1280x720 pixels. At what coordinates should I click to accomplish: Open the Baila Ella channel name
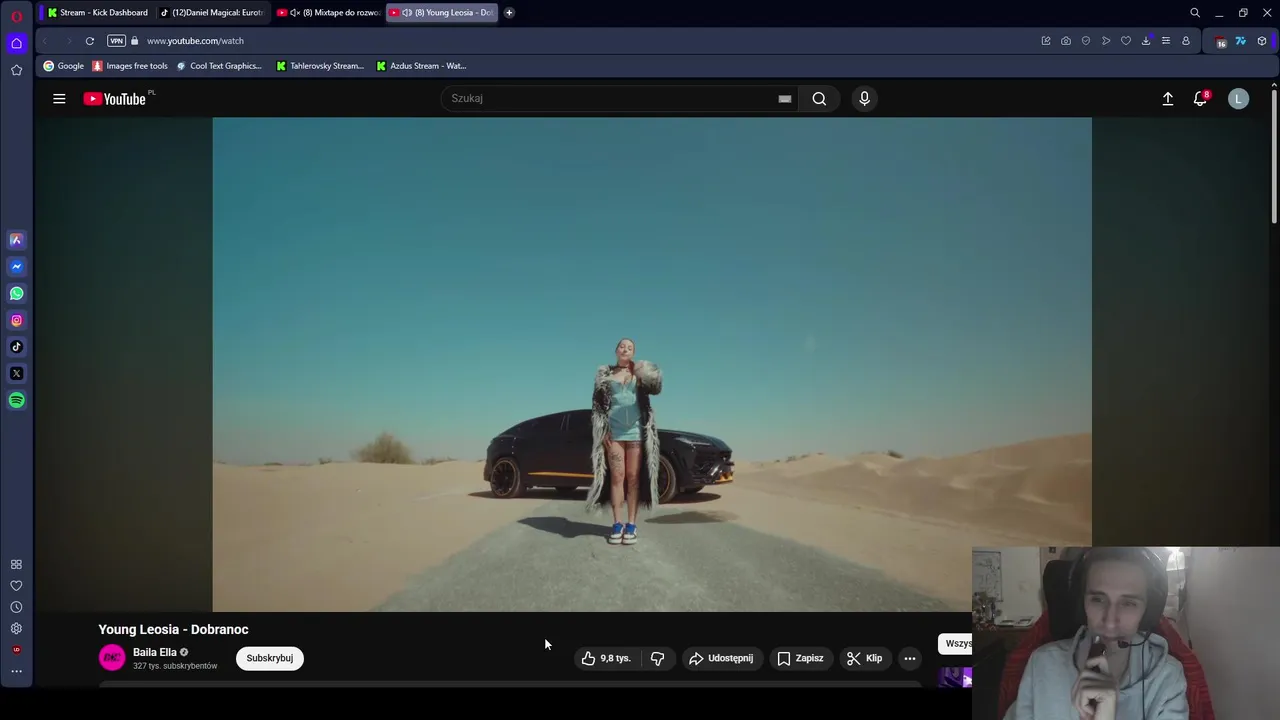pos(155,652)
